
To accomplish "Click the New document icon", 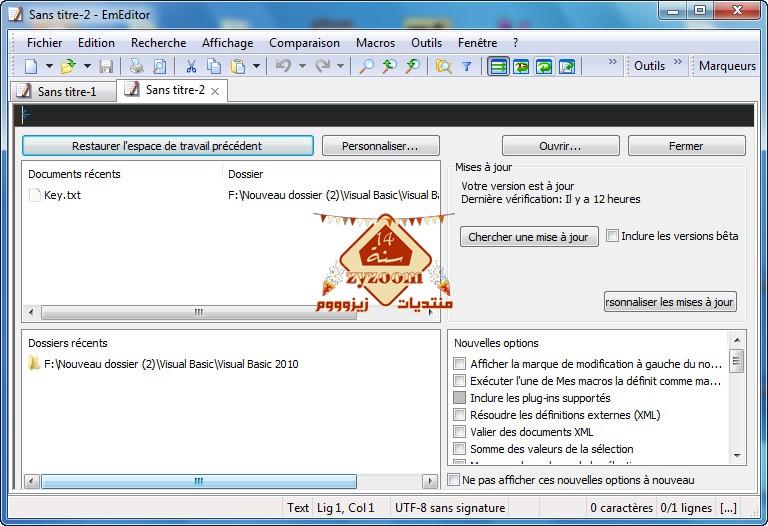I will [x=31, y=66].
